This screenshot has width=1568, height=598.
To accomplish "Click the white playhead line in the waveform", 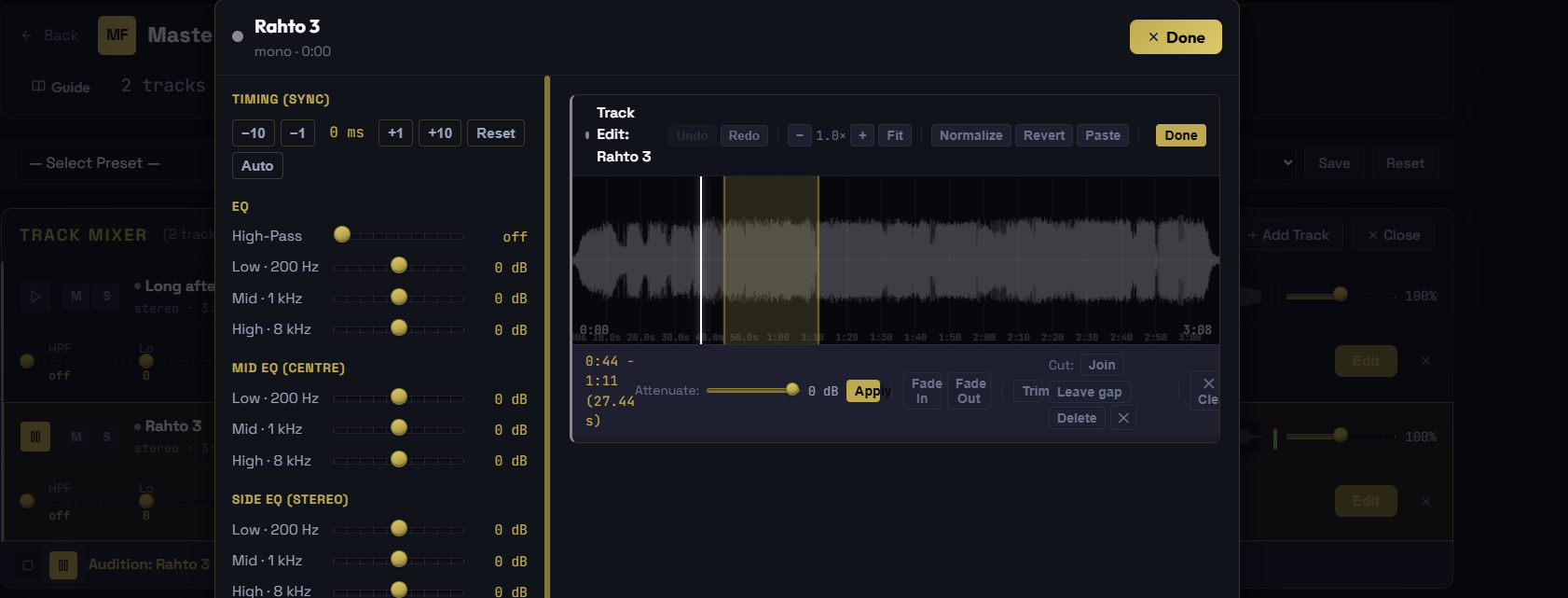I will click(x=701, y=260).
